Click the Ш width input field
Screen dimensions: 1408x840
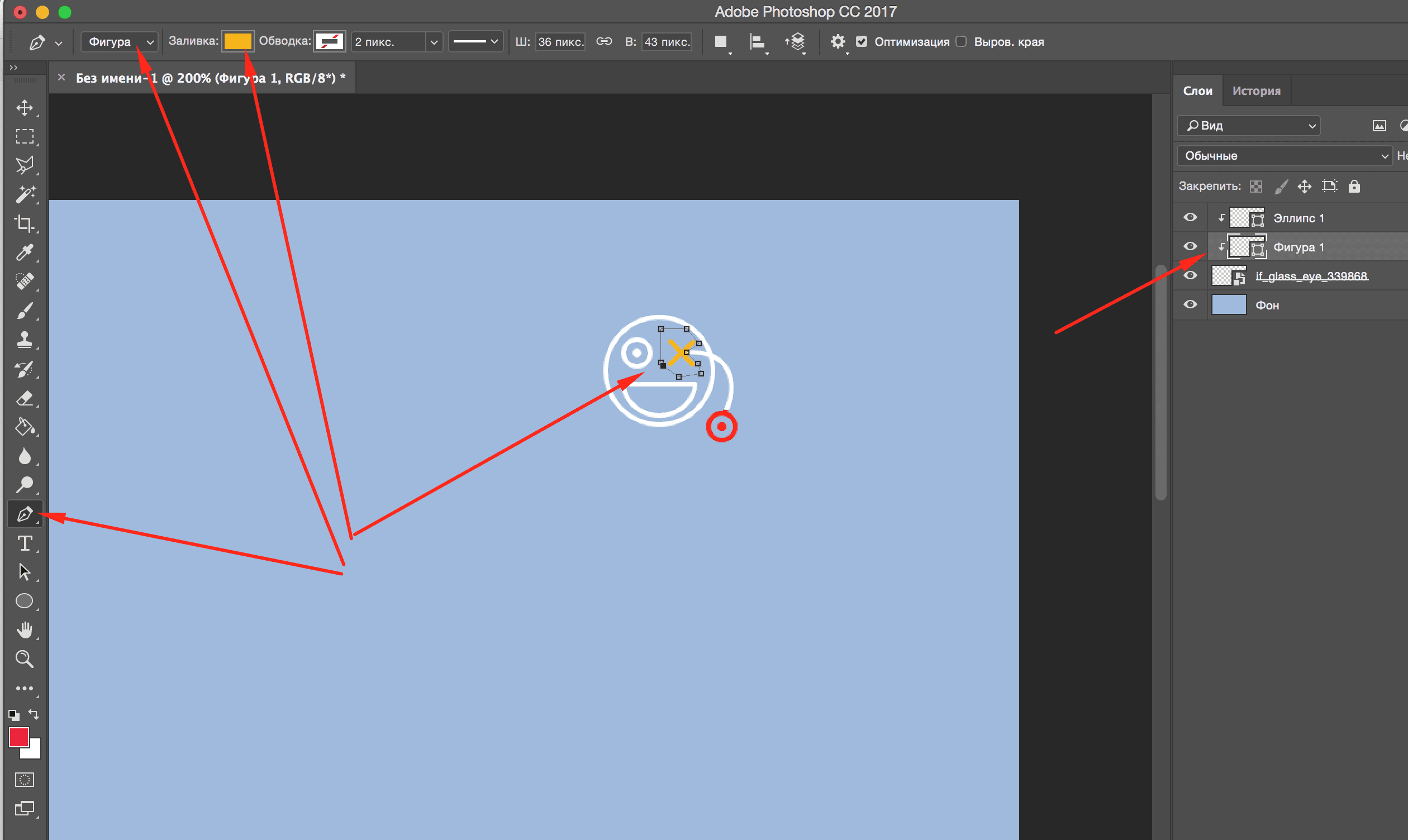(x=559, y=42)
